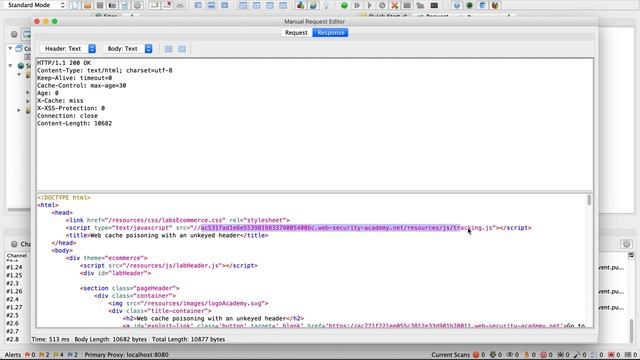Select channel row #1.24
The height and width of the screenshot is (360, 640).
pos(14,267)
